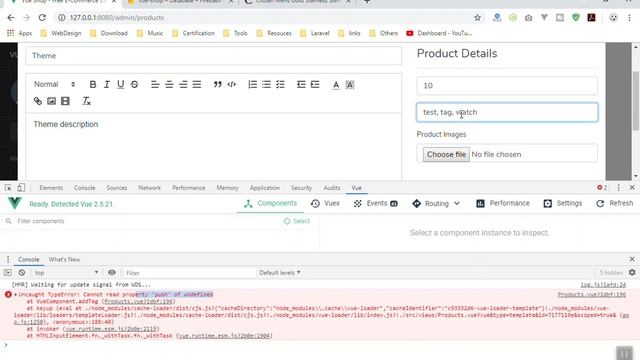Justify text in editor
The height and width of the screenshot is (360, 640).
click(x=197, y=84)
